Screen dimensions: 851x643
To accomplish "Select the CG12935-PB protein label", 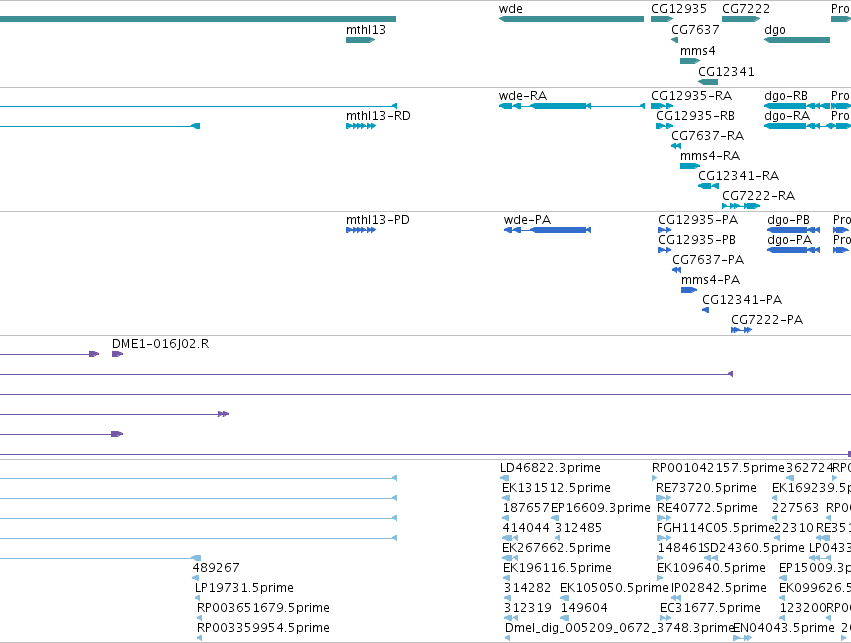I will tap(697, 240).
